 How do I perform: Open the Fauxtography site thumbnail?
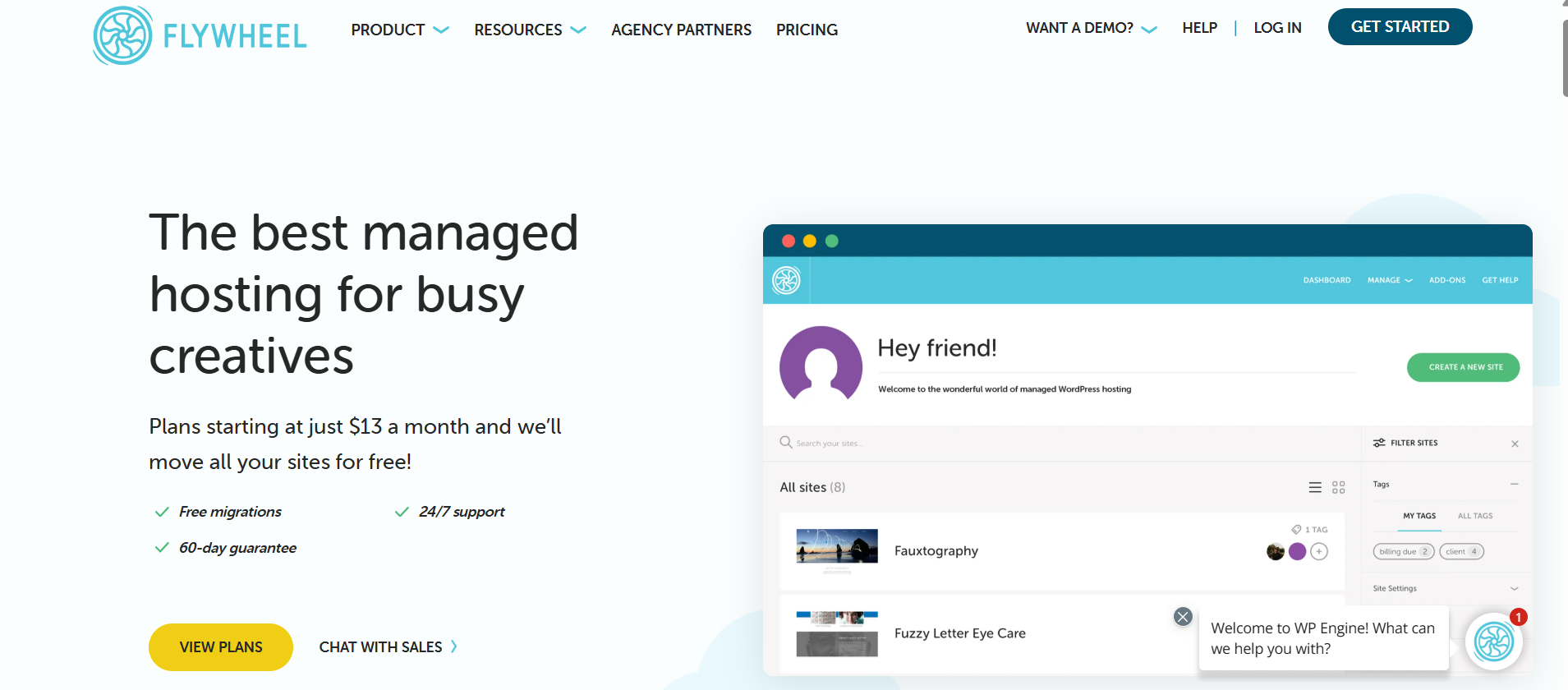point(837,548)
